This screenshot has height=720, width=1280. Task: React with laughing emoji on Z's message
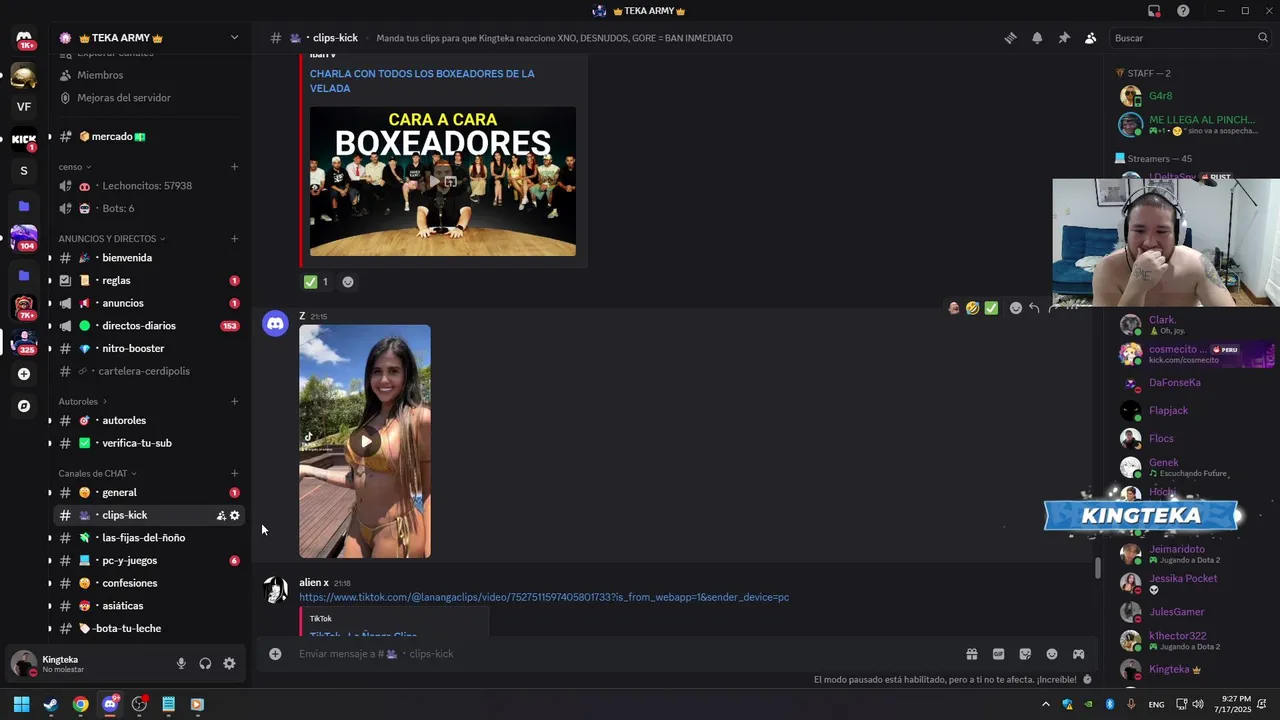(x=972, y=308)
